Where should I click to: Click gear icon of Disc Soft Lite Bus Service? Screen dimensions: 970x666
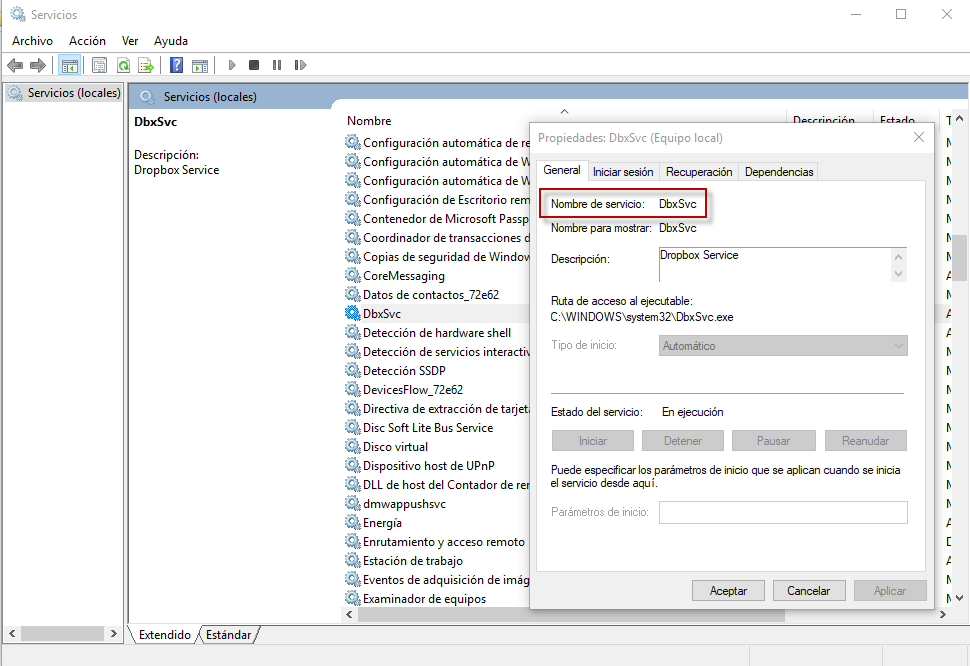pyautogui.click(x=353, y=427)
